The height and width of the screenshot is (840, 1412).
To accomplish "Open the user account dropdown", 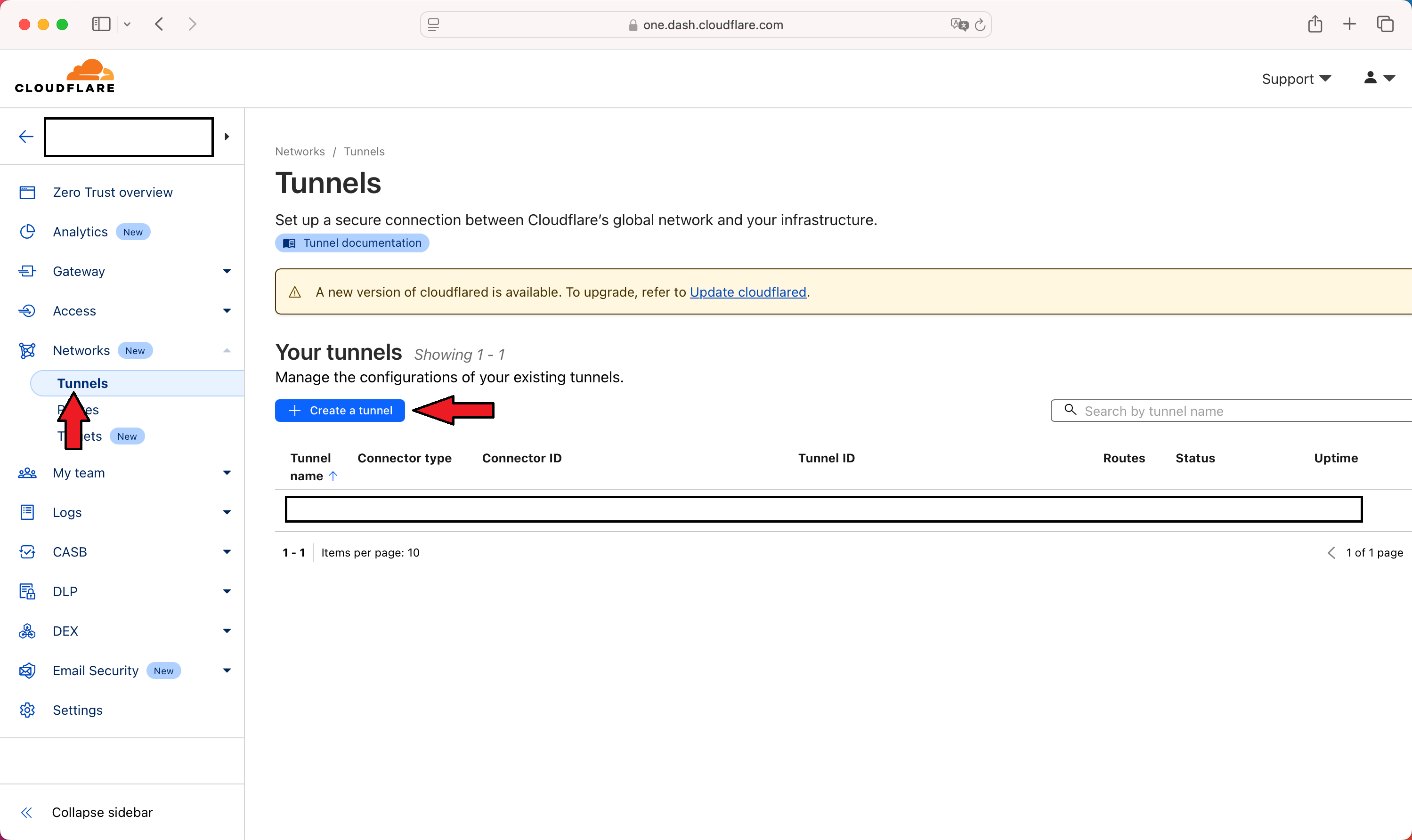I will click(1379, 78).
